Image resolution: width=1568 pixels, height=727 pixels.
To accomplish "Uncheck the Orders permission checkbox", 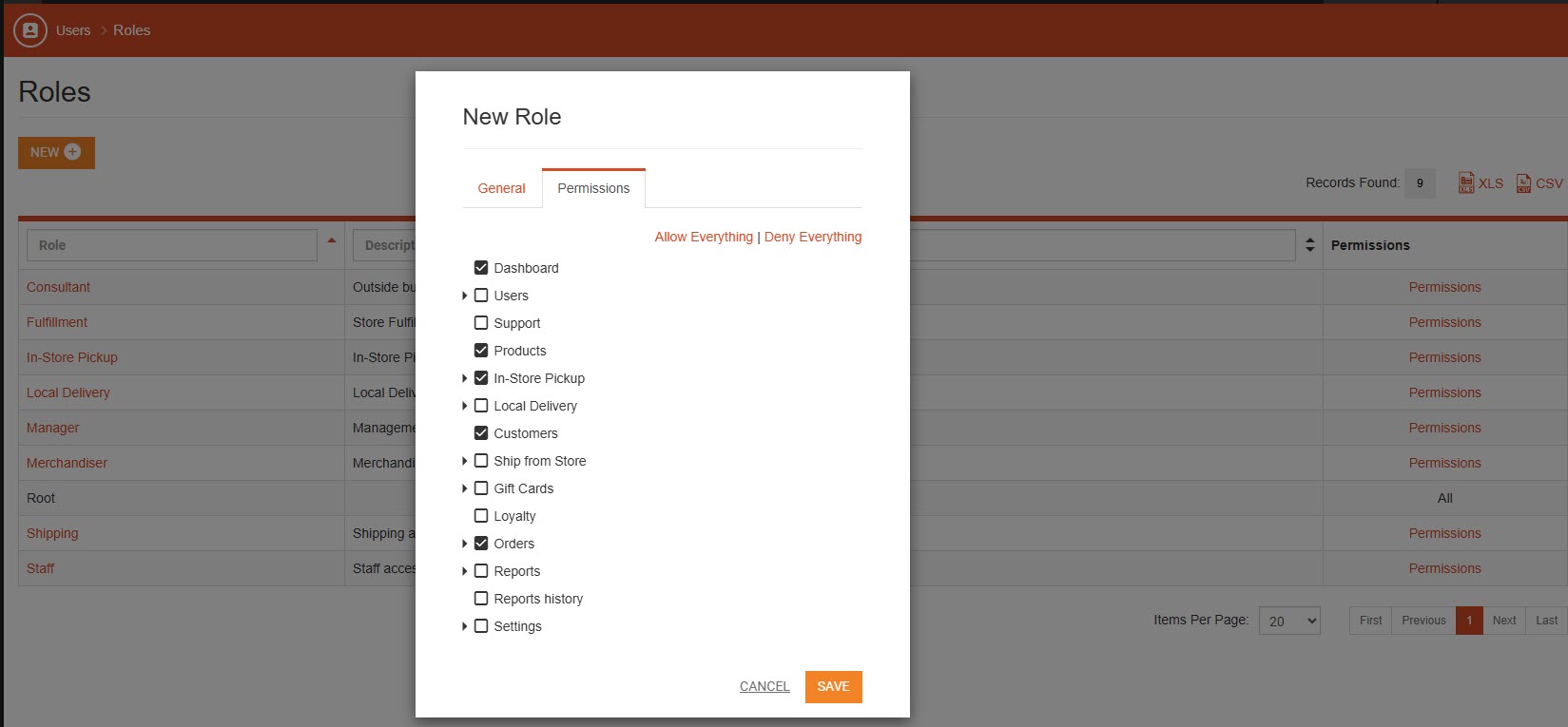I will click(481, 544).
